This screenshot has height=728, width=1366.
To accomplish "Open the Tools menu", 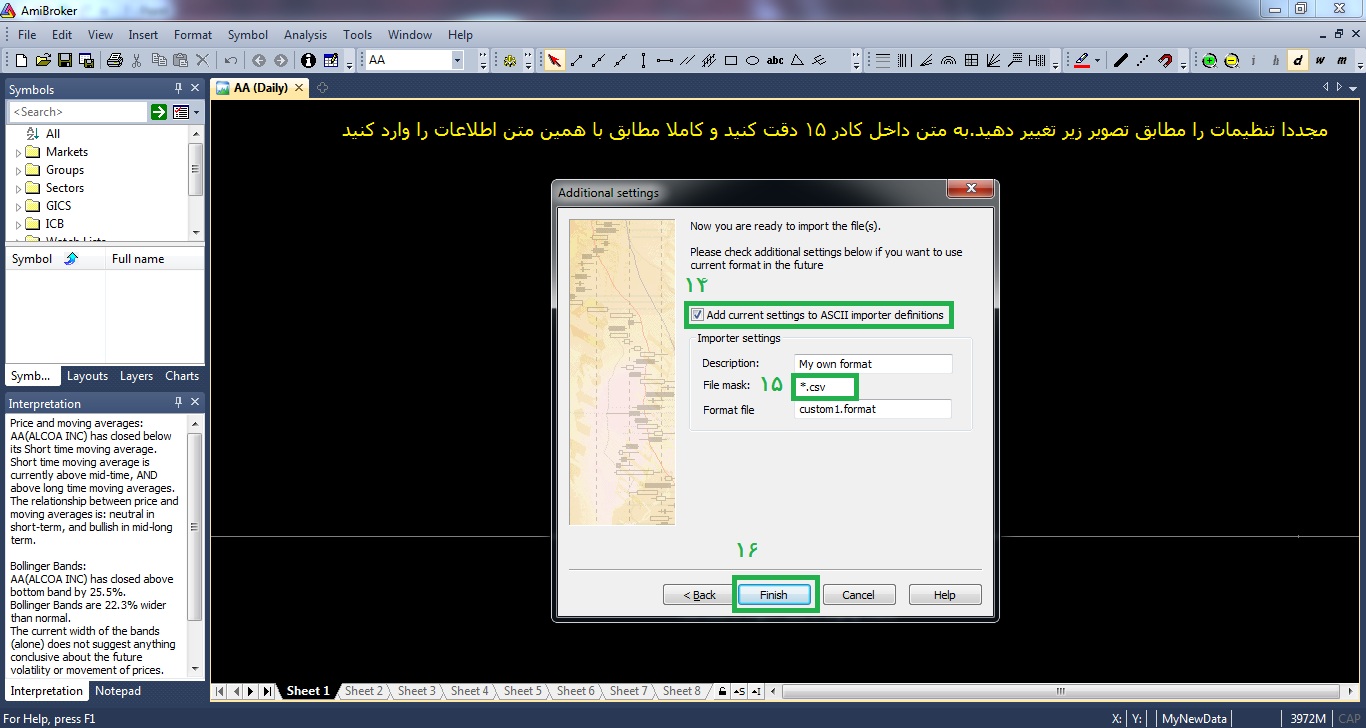I will tap(357, 35).
